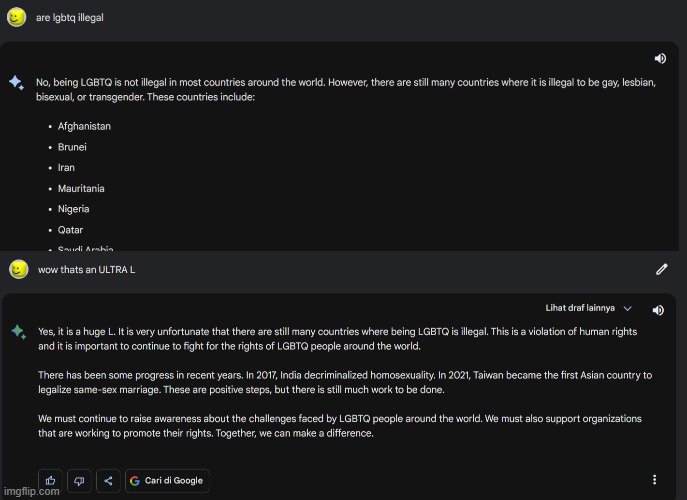Open the three-dot more options menu

coord(655,481)
